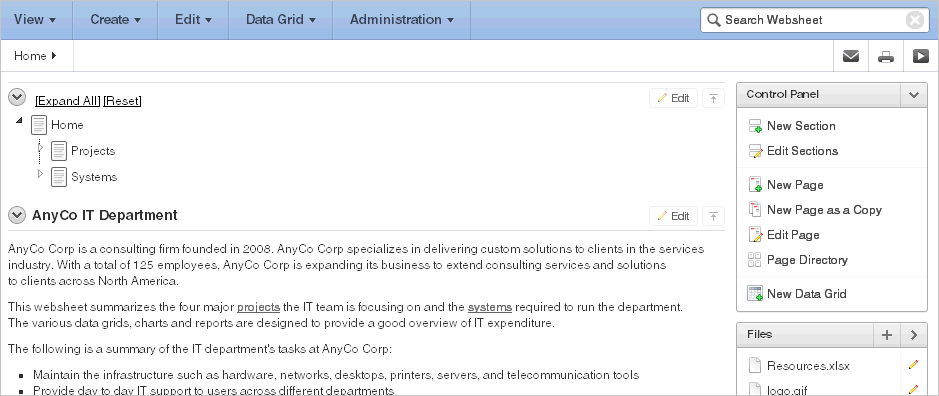The width and height of the screenshot is (939, 396).
Task: Click New Page in Control Panel
Action: pyautogui.click(x=795, y=185)
